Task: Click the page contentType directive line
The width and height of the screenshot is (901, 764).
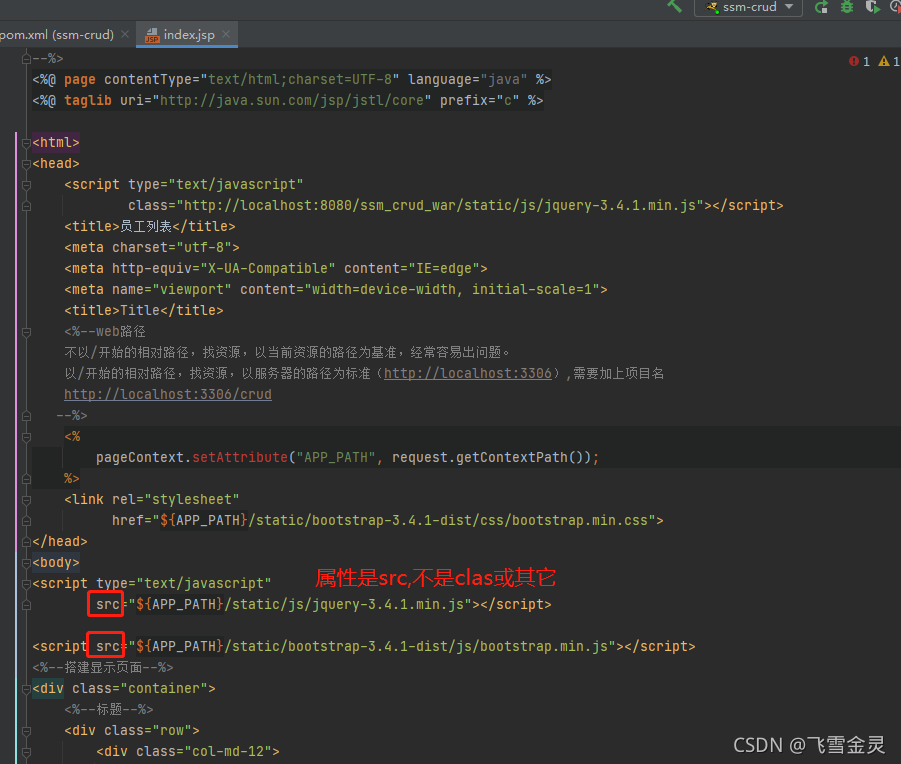Action: coord(292,79)
